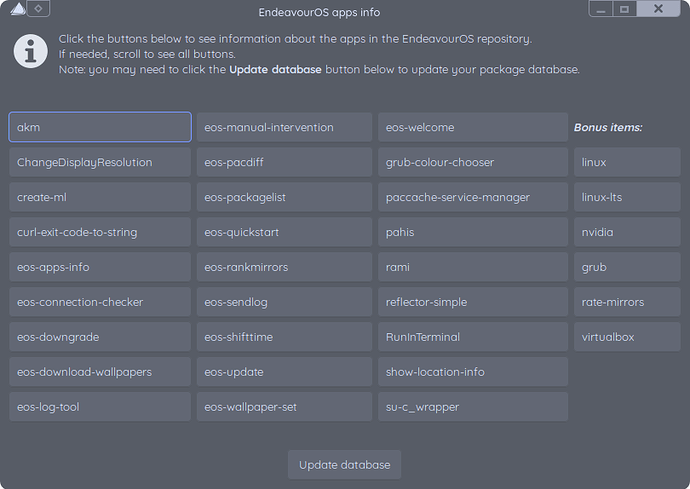Show eos-download-wallpapers info
The width and height of the screenshot is (690, 489).
[100, 372]
